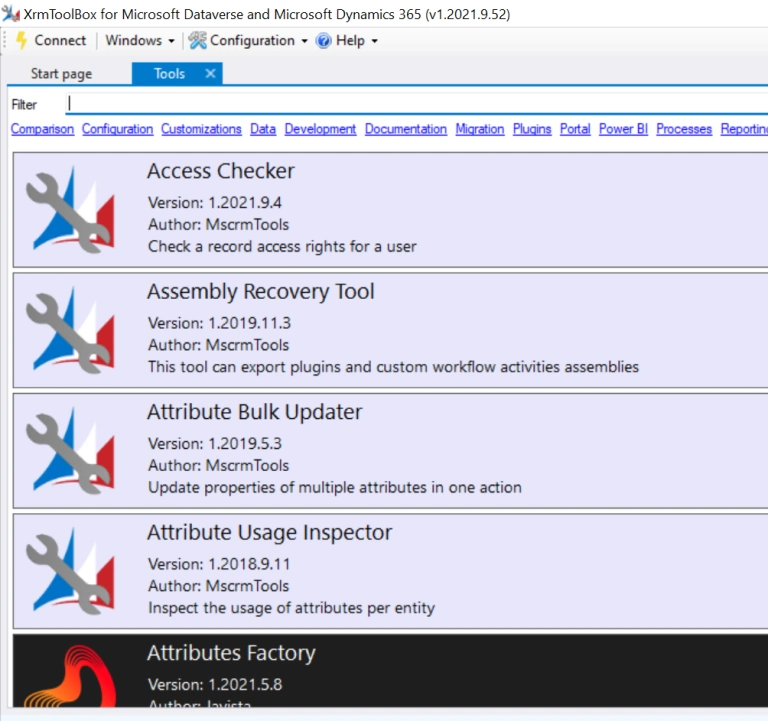Open the Connect menu item
This screenshot has height=721, width=768.
(x=60, y=40)
